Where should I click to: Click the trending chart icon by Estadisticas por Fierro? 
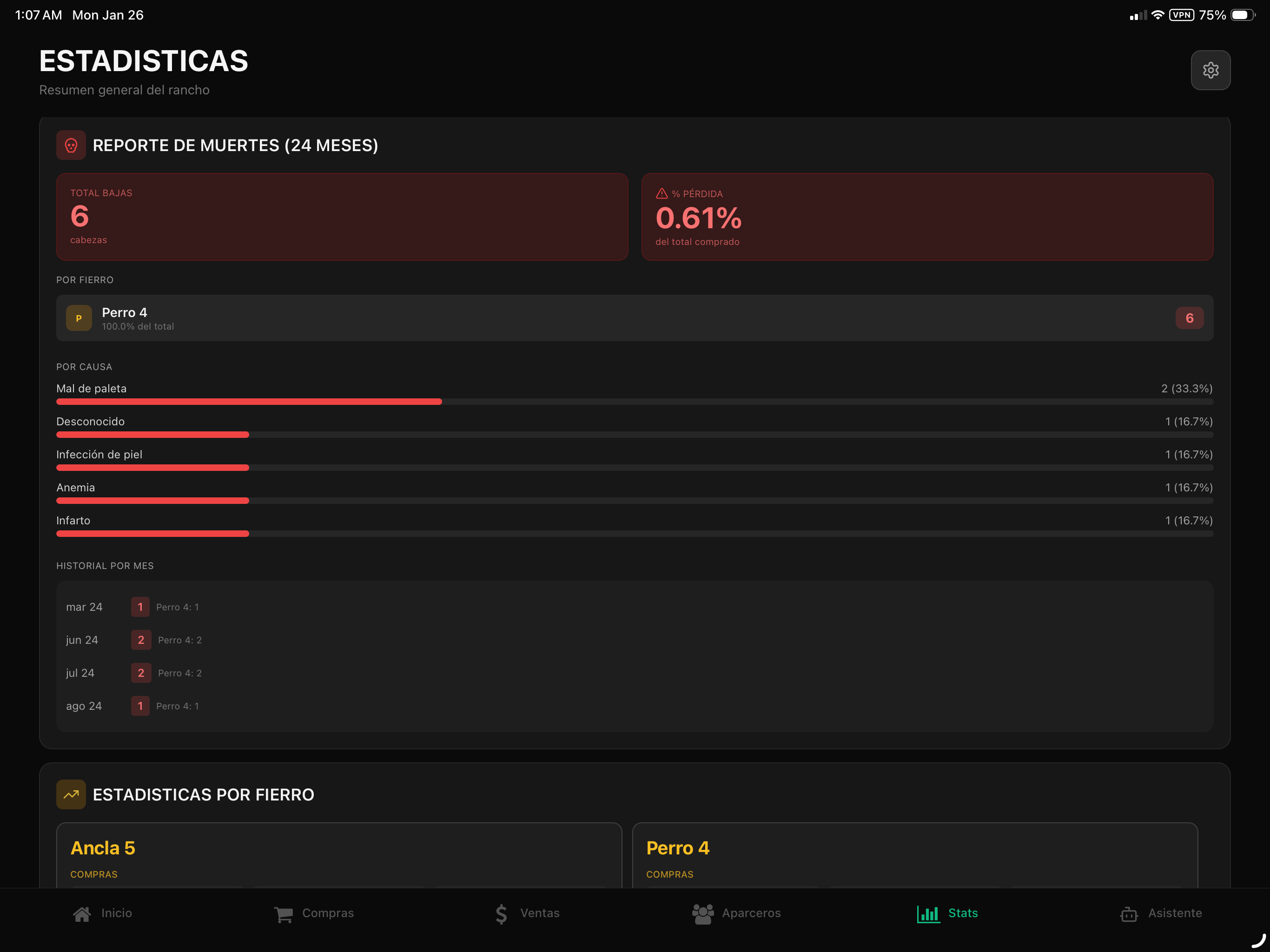[x=71, y=794]
